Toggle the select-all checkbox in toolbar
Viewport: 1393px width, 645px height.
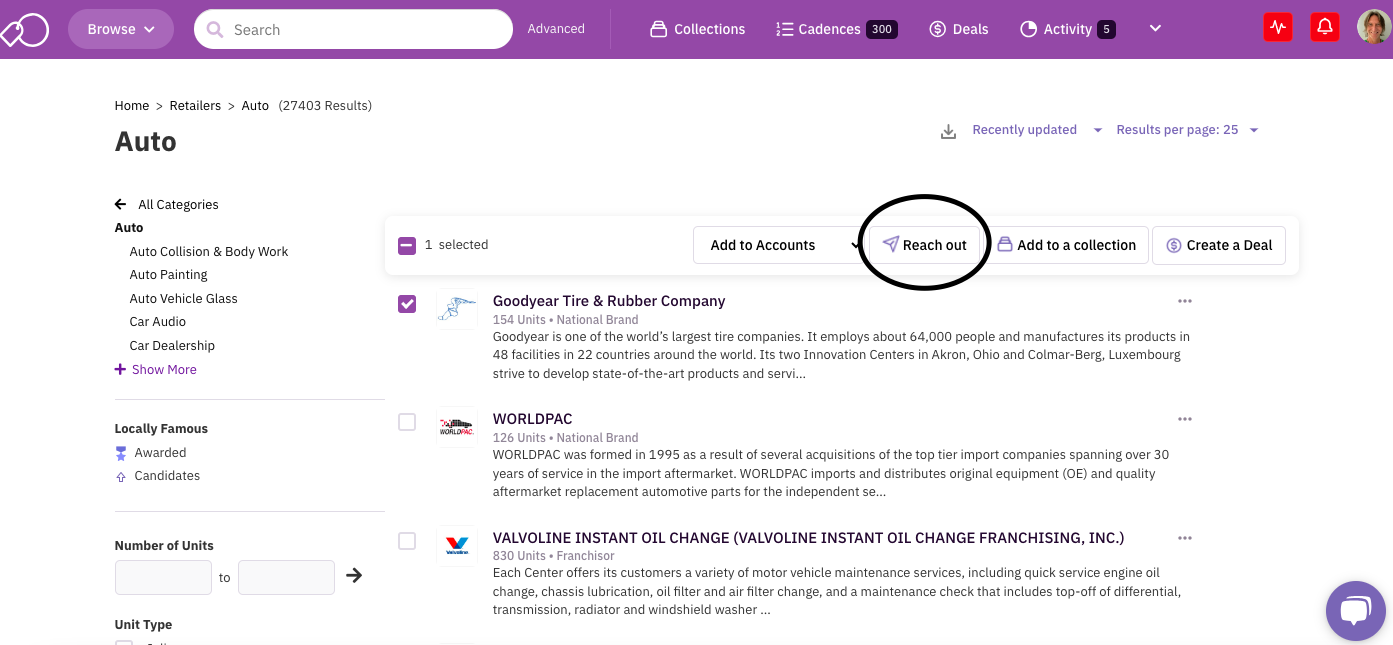(407, 245)
